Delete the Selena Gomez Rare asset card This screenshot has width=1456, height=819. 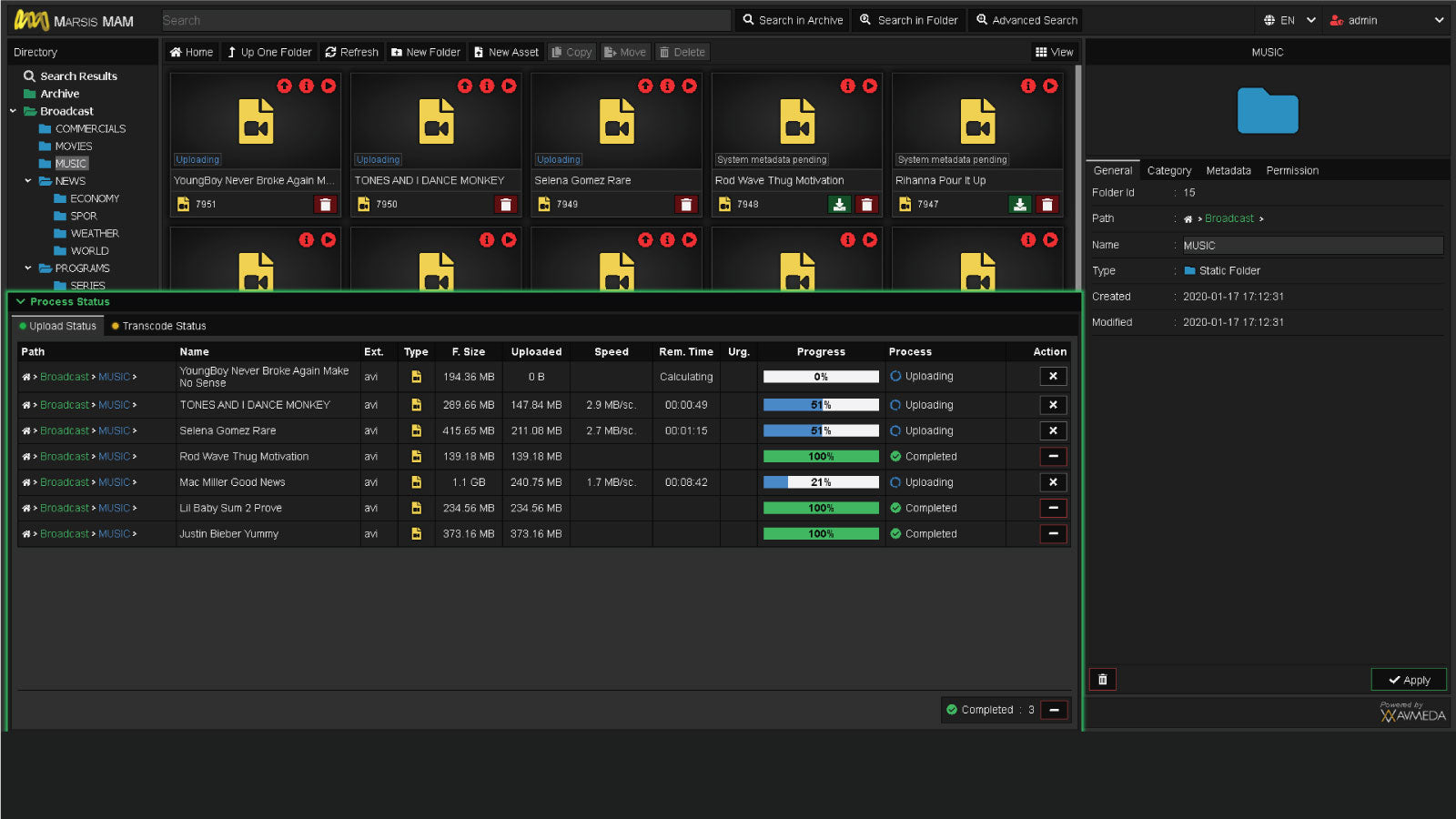(686, 205)
